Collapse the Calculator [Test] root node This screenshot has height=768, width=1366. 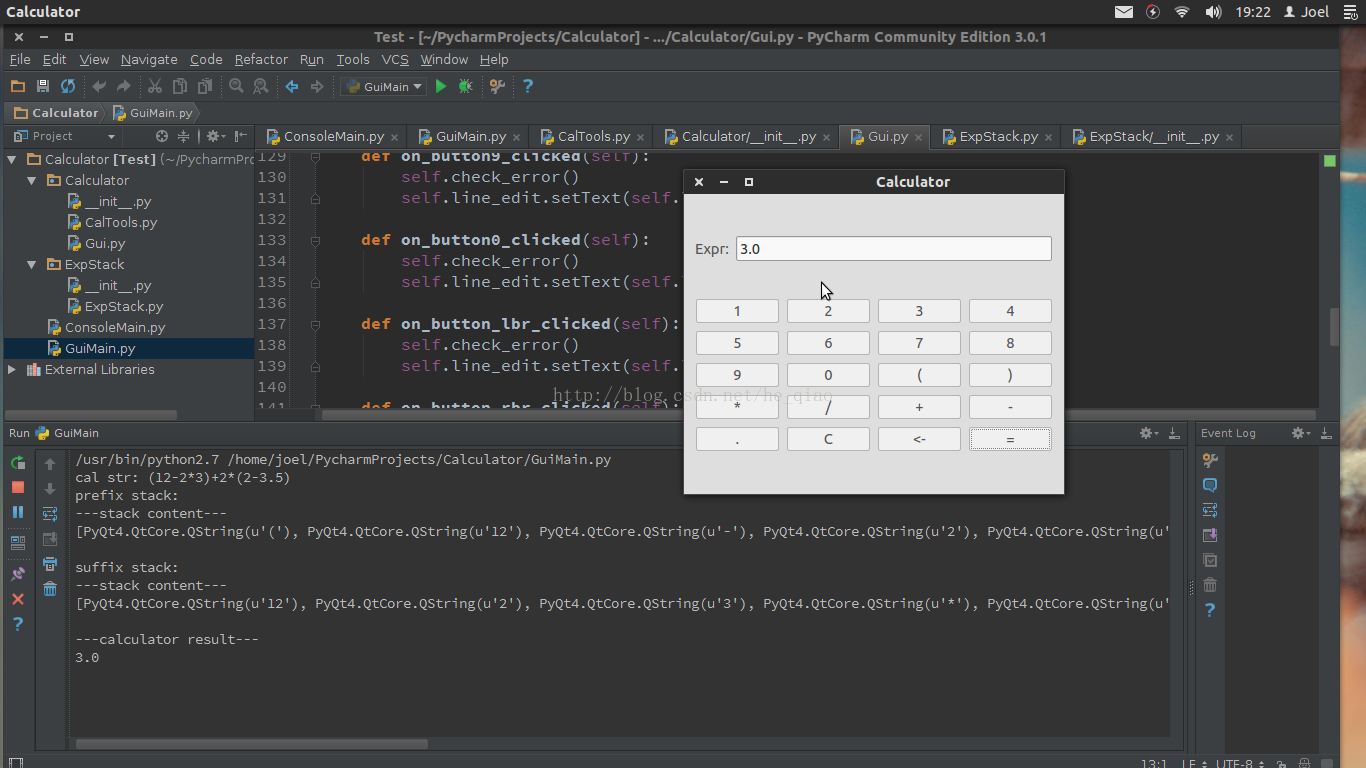pyautogui.click(x=12, y=159)
